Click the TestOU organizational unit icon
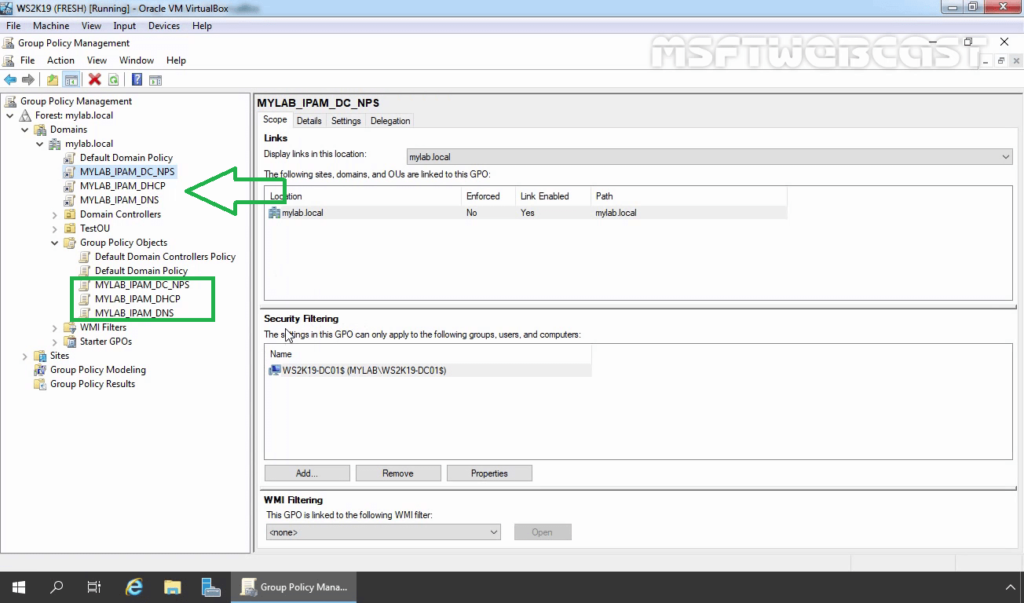The image size is (1024, 603). [x=70, y=229]
